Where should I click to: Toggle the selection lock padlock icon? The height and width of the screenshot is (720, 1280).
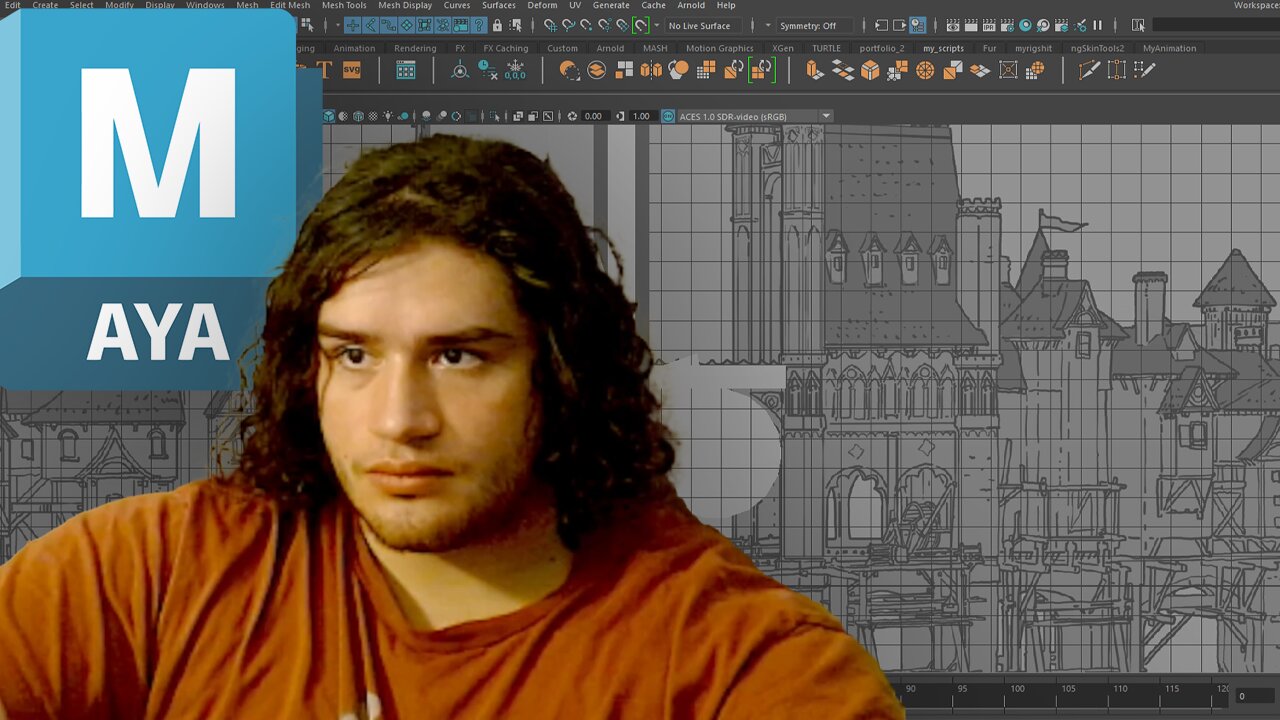(x=497, y=25)
